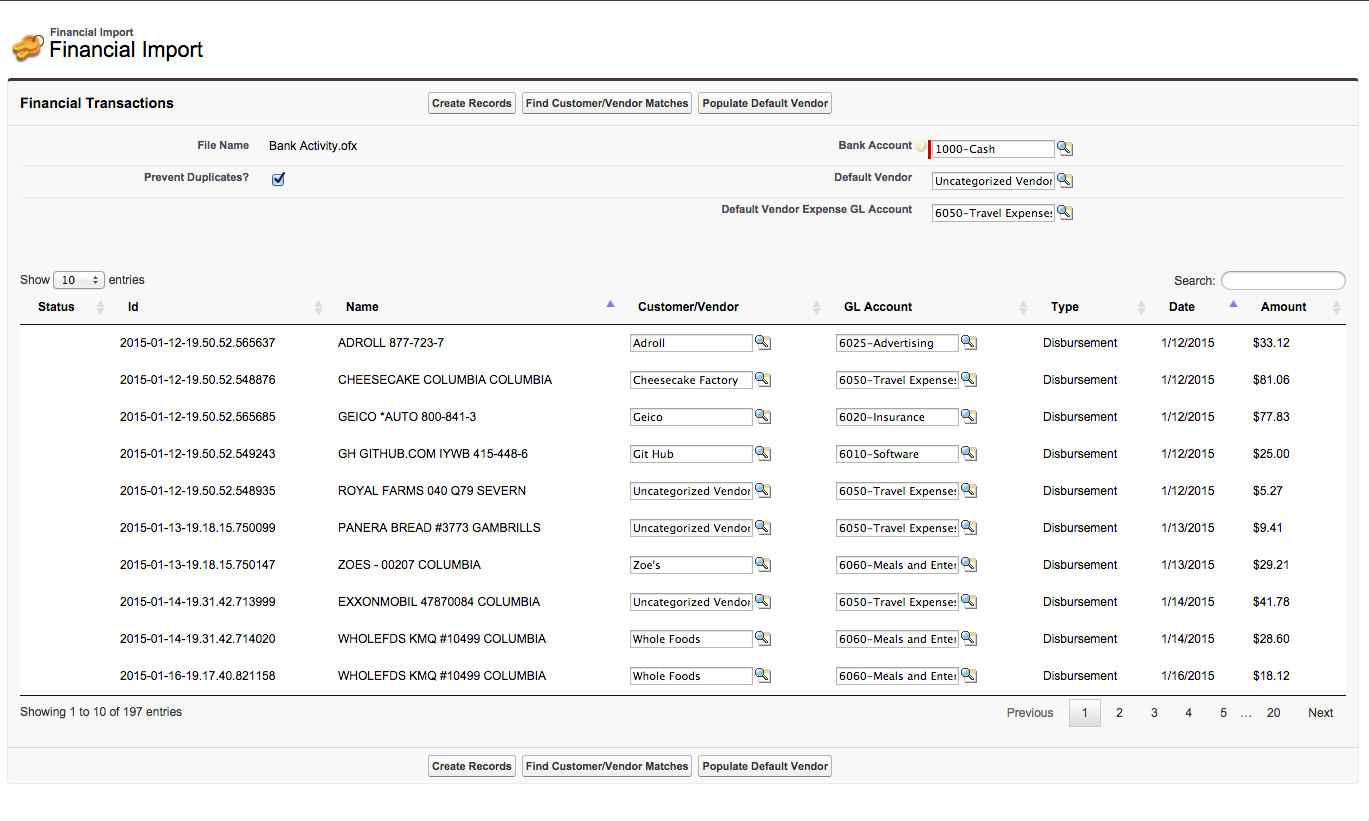The image size is (1369, 821).
Task: Select page 3 of the transactions
Action: pos(1154,712)
